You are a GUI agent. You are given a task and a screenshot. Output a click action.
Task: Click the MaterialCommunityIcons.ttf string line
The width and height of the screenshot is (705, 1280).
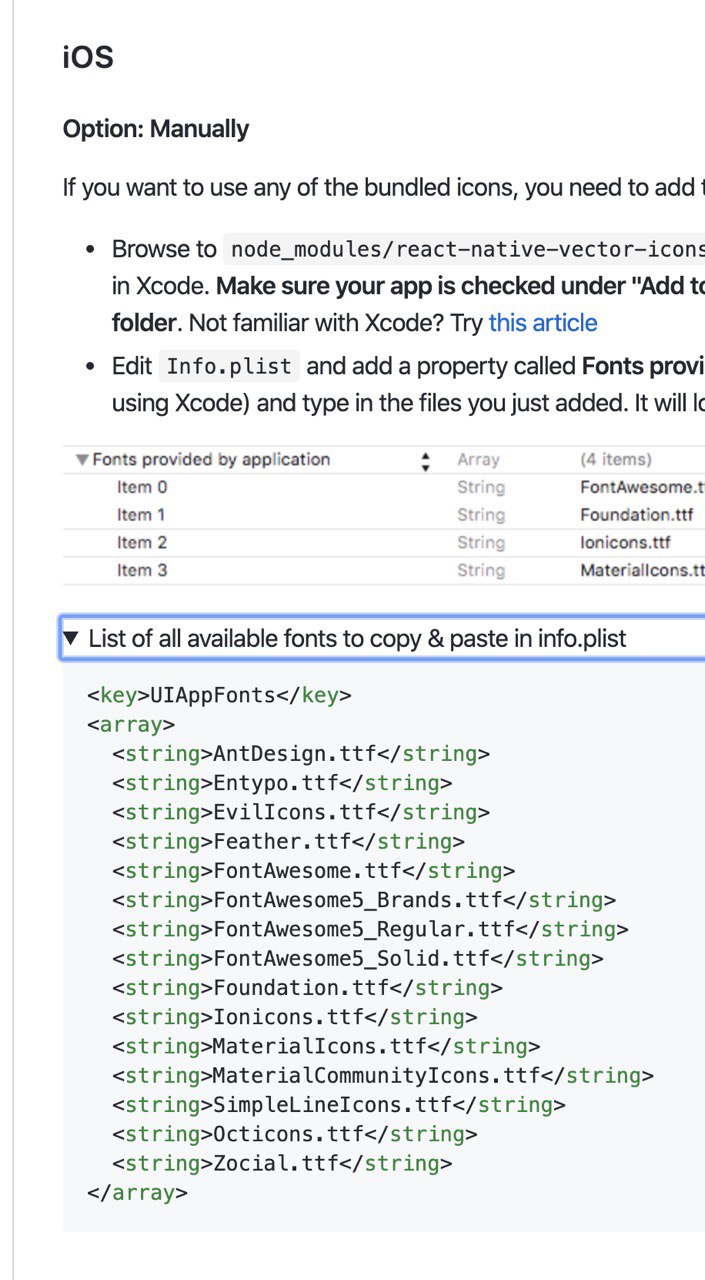[x=383, y=1075]
